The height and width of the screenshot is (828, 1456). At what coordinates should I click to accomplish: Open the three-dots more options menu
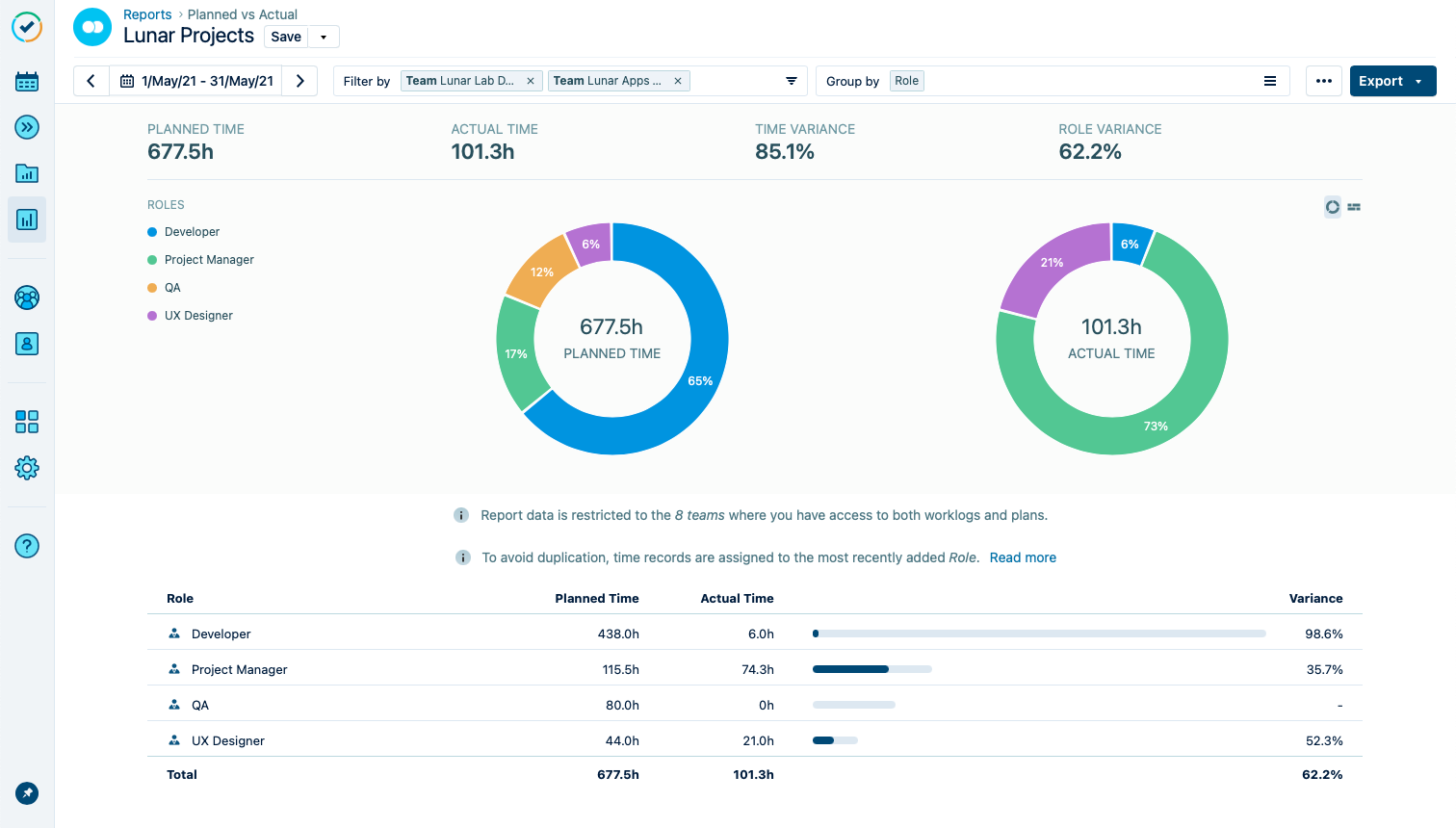1323,81
